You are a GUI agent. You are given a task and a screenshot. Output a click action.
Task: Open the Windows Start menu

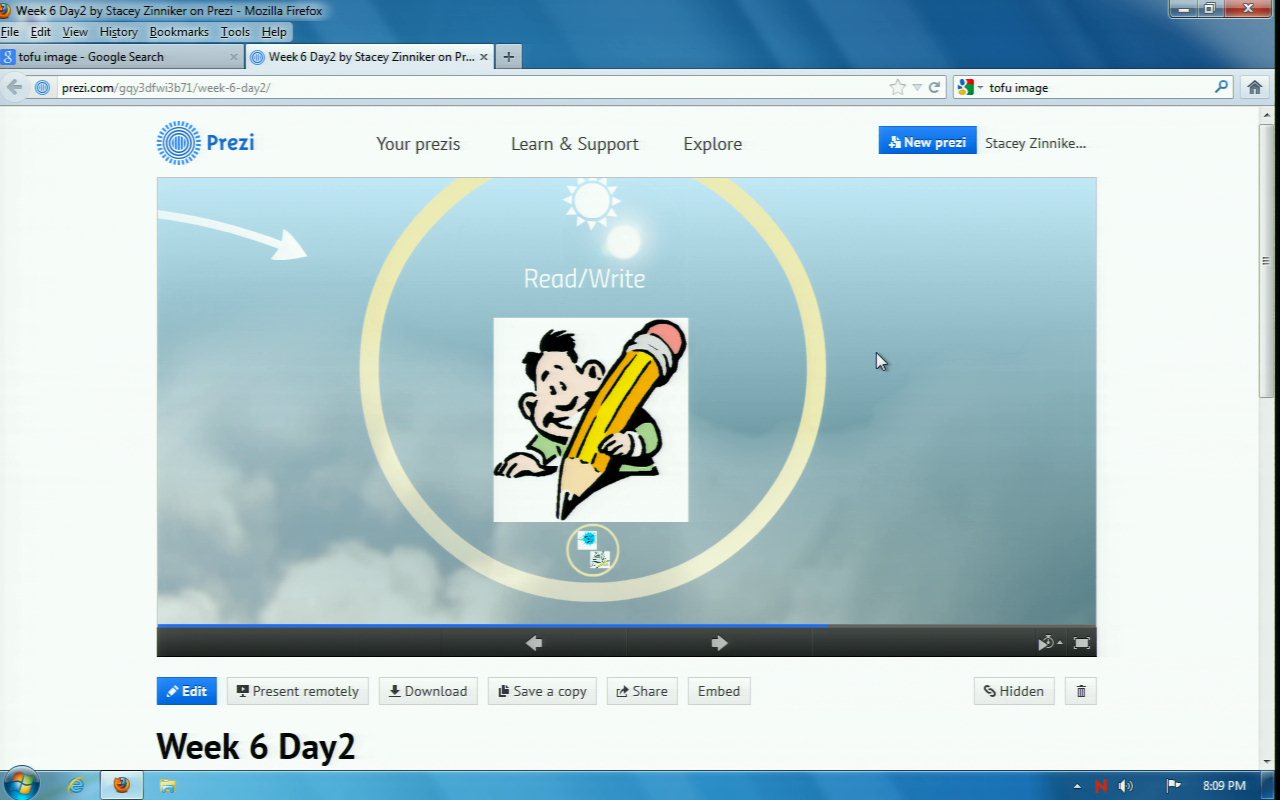[x=21, y=784]
